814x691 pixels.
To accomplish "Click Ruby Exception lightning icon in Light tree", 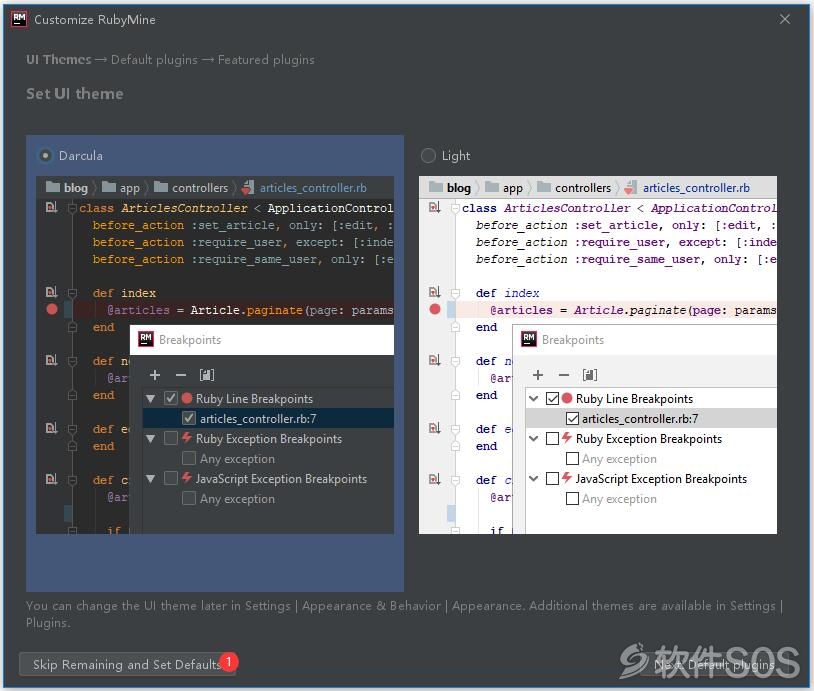I will click(567, 437).
